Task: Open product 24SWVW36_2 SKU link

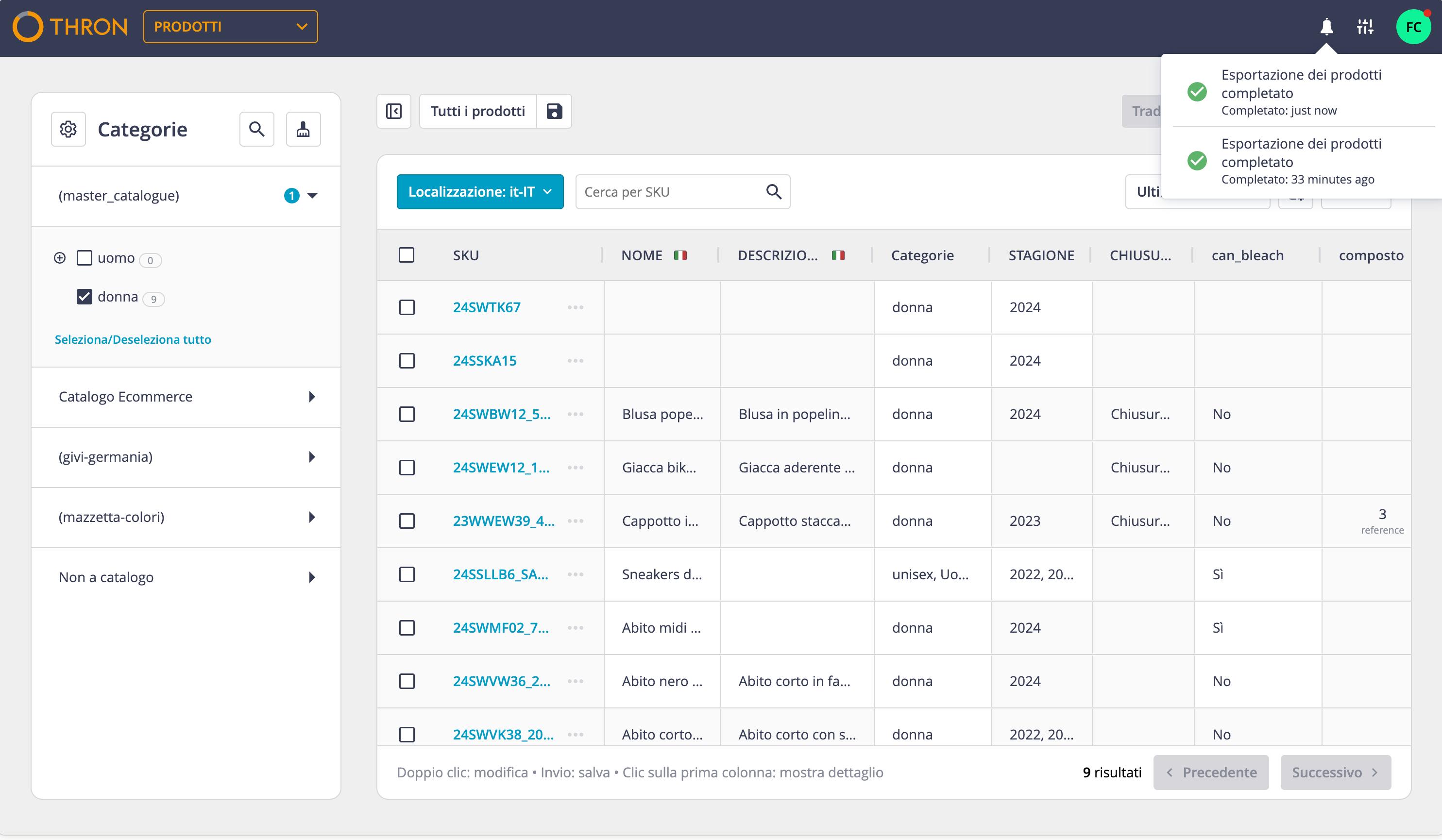Action: (501, 681)
